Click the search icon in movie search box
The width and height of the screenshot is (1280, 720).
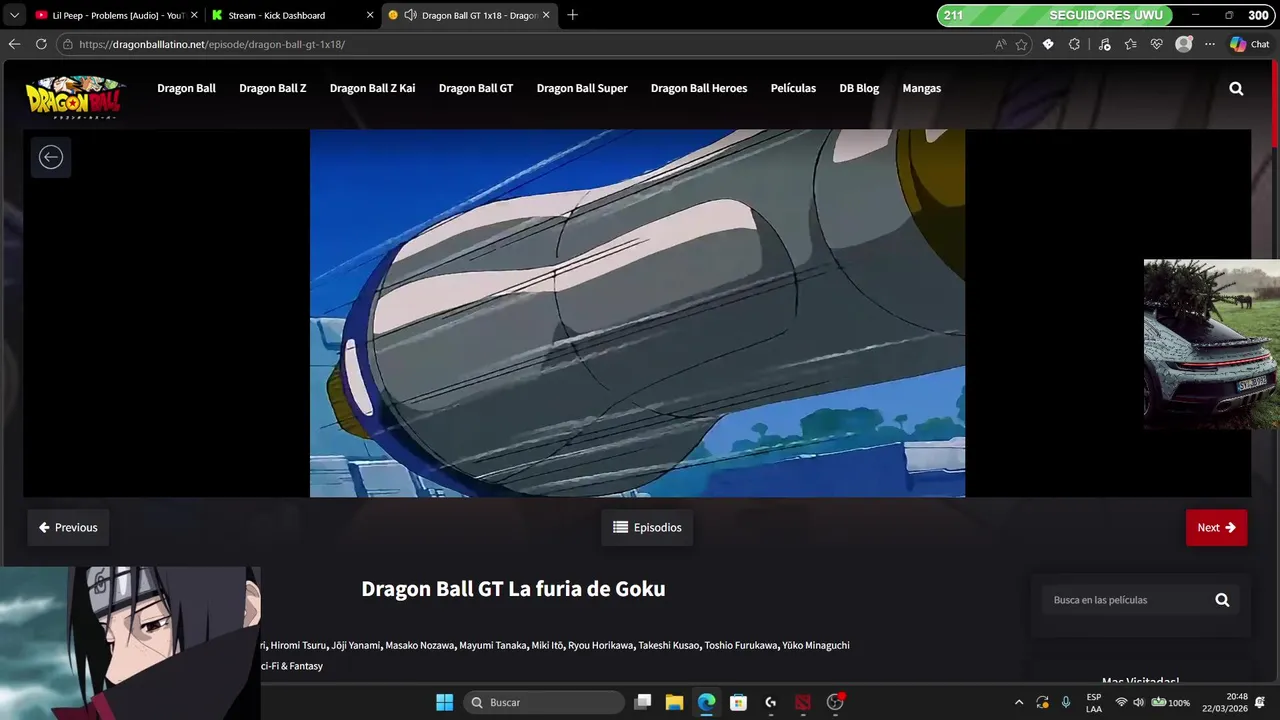tap(1222, 600)
